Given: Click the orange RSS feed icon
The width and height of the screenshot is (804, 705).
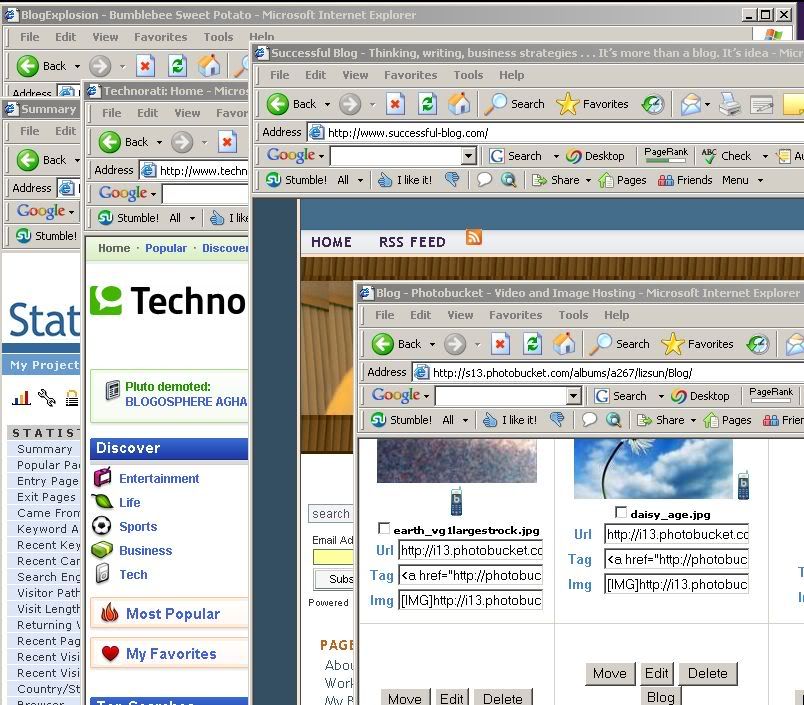Looking at the screenshot, I should 473,237.
